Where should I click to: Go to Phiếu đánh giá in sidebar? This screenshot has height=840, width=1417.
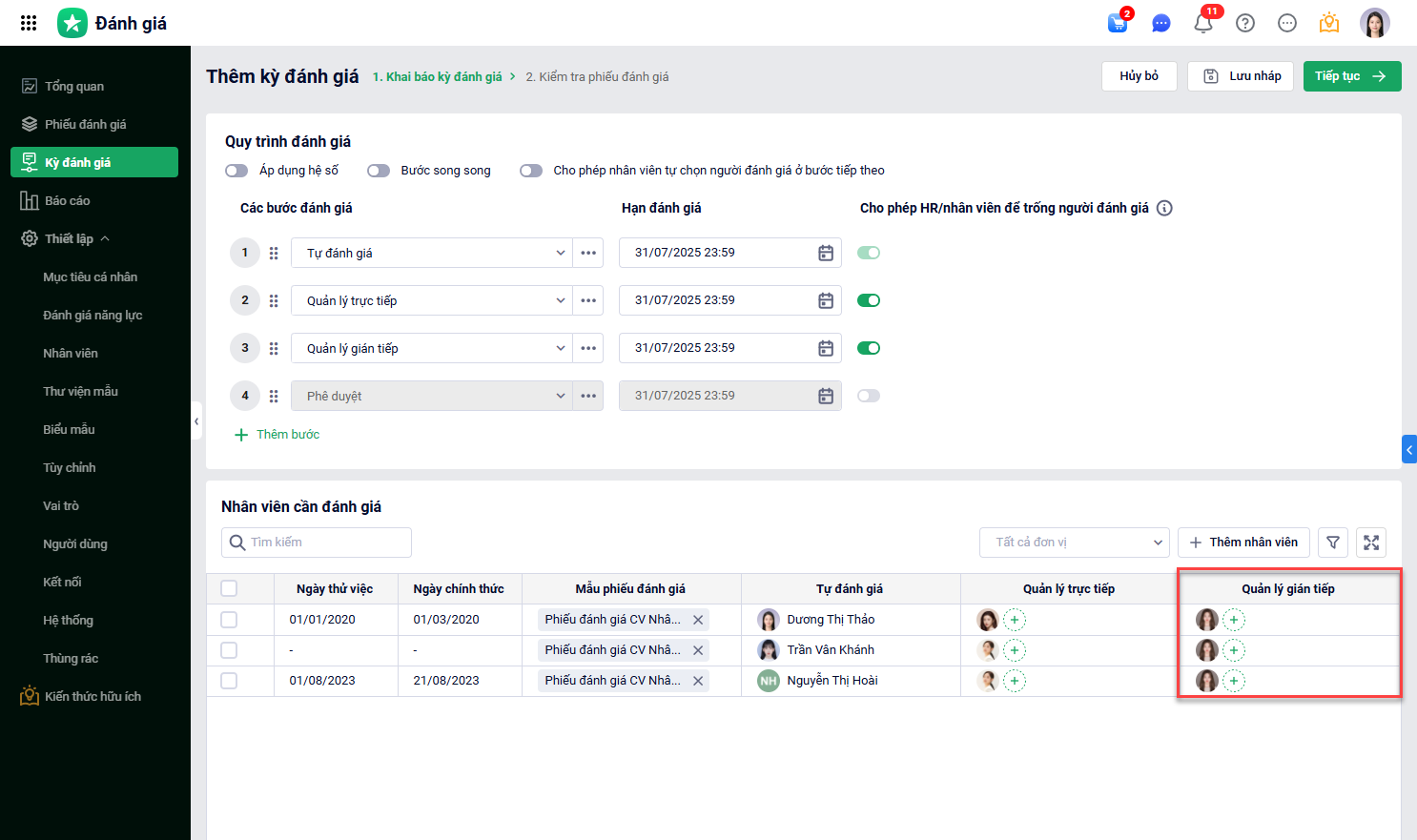85,124
